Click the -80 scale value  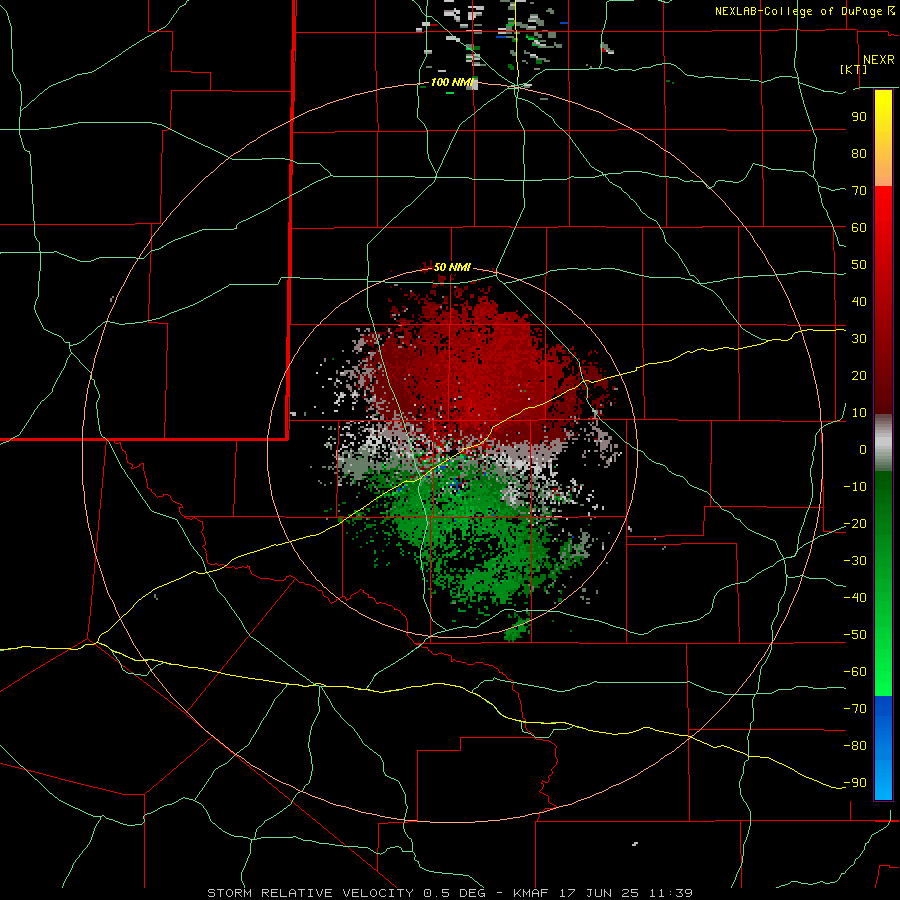pos(855,746)
